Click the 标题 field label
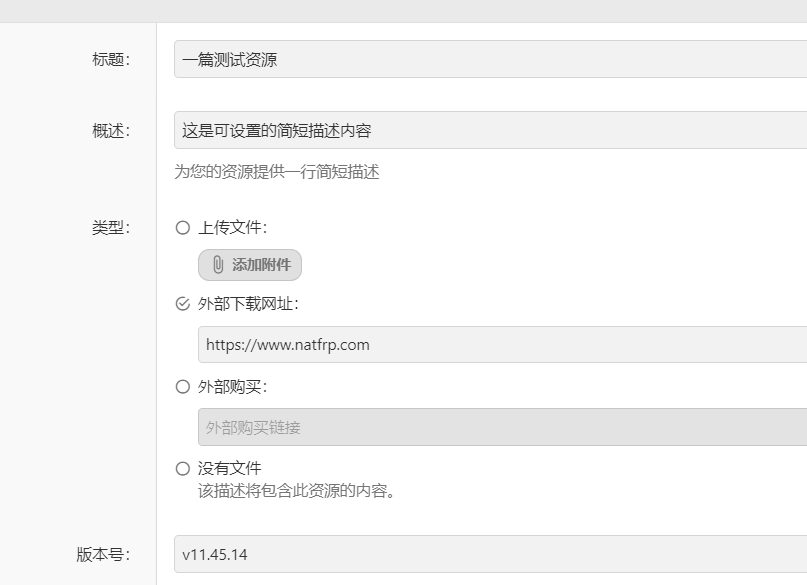 click(x=110, y=59)
